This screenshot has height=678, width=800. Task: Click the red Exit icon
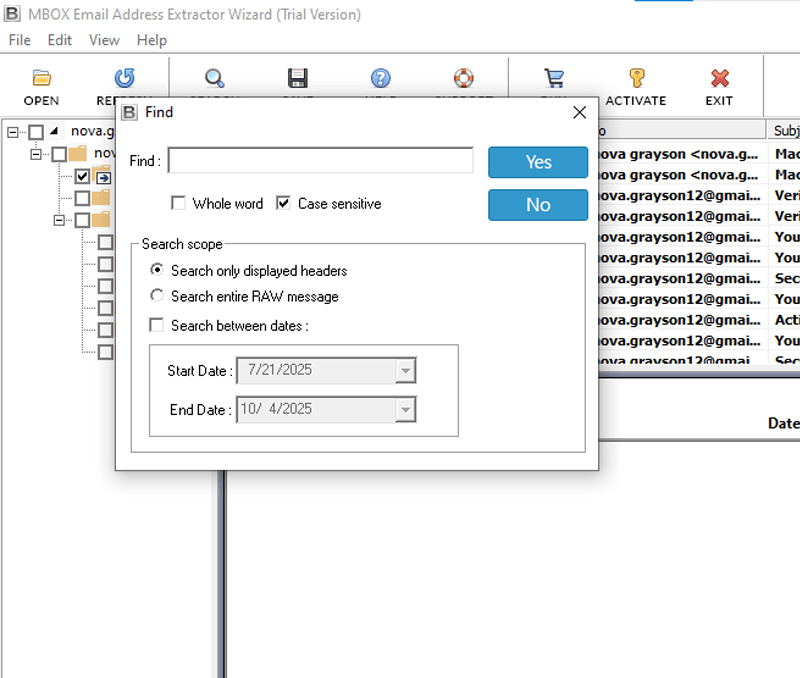click(x=719, y=78)
